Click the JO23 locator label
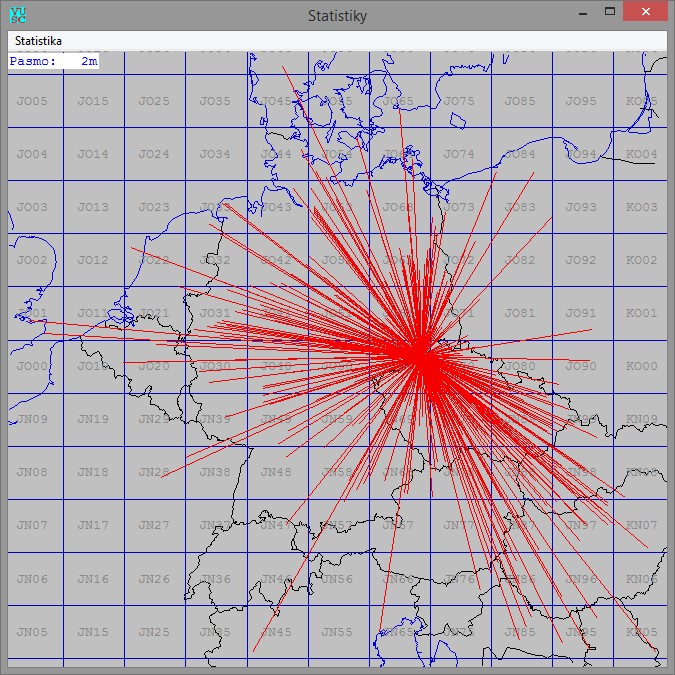 154,207
